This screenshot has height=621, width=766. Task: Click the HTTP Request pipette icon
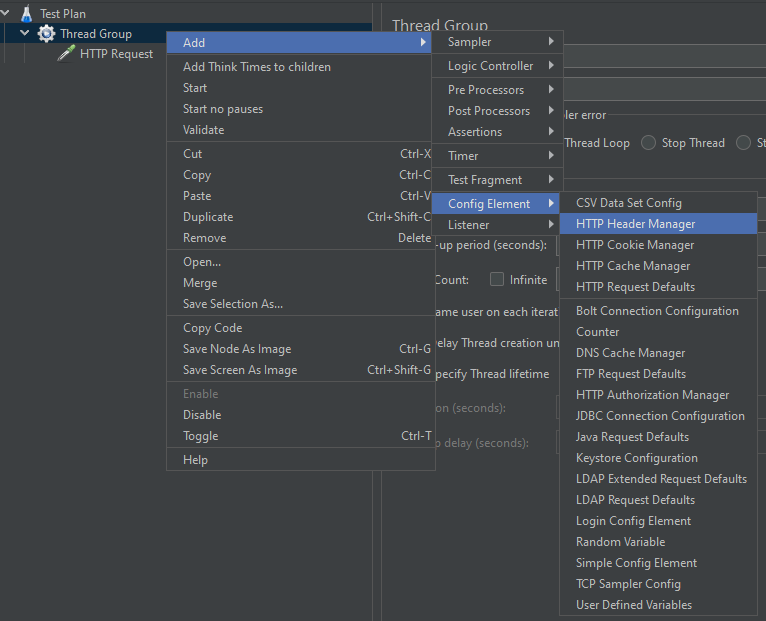coord(66,53)
